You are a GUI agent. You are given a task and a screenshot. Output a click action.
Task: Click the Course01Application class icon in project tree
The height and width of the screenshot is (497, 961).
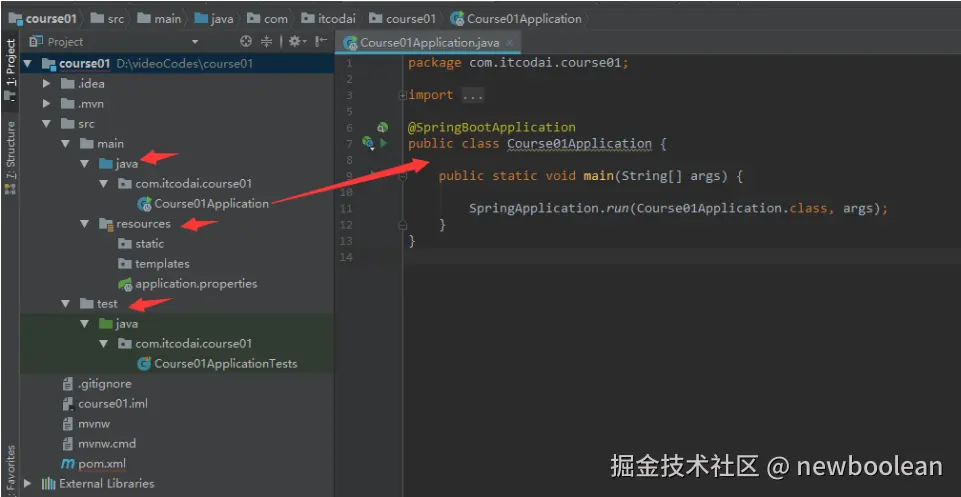click(x=145, y=204)
